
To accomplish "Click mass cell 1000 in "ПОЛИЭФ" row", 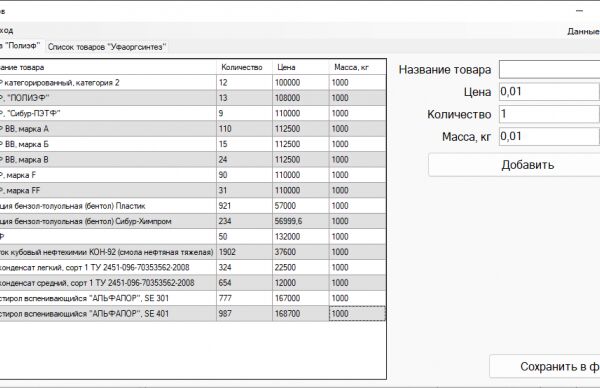I will pyautogui.click(x=357, y=98).
